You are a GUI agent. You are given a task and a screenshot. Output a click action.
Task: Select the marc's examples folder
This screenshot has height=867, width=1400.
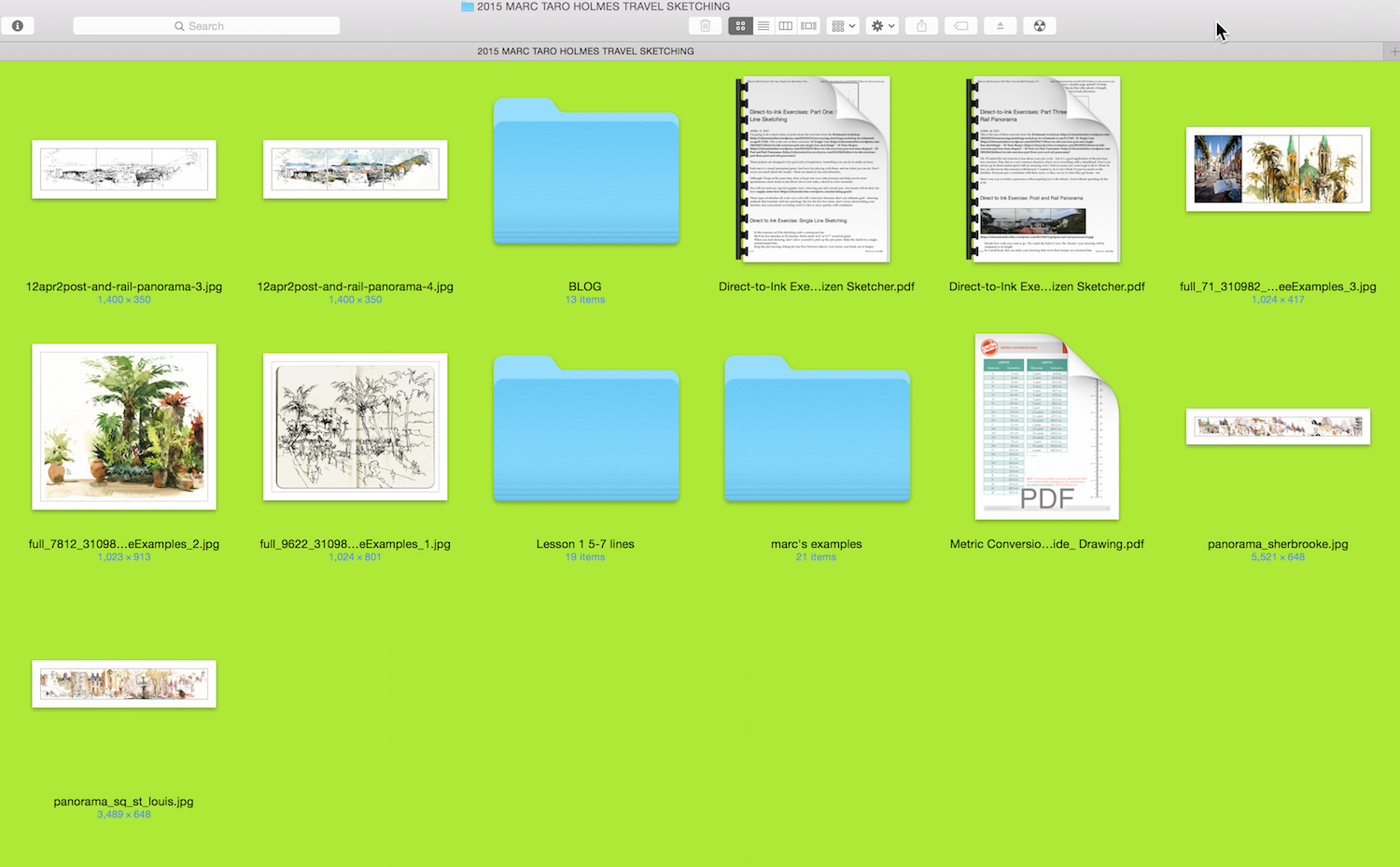tap(817, 429)
